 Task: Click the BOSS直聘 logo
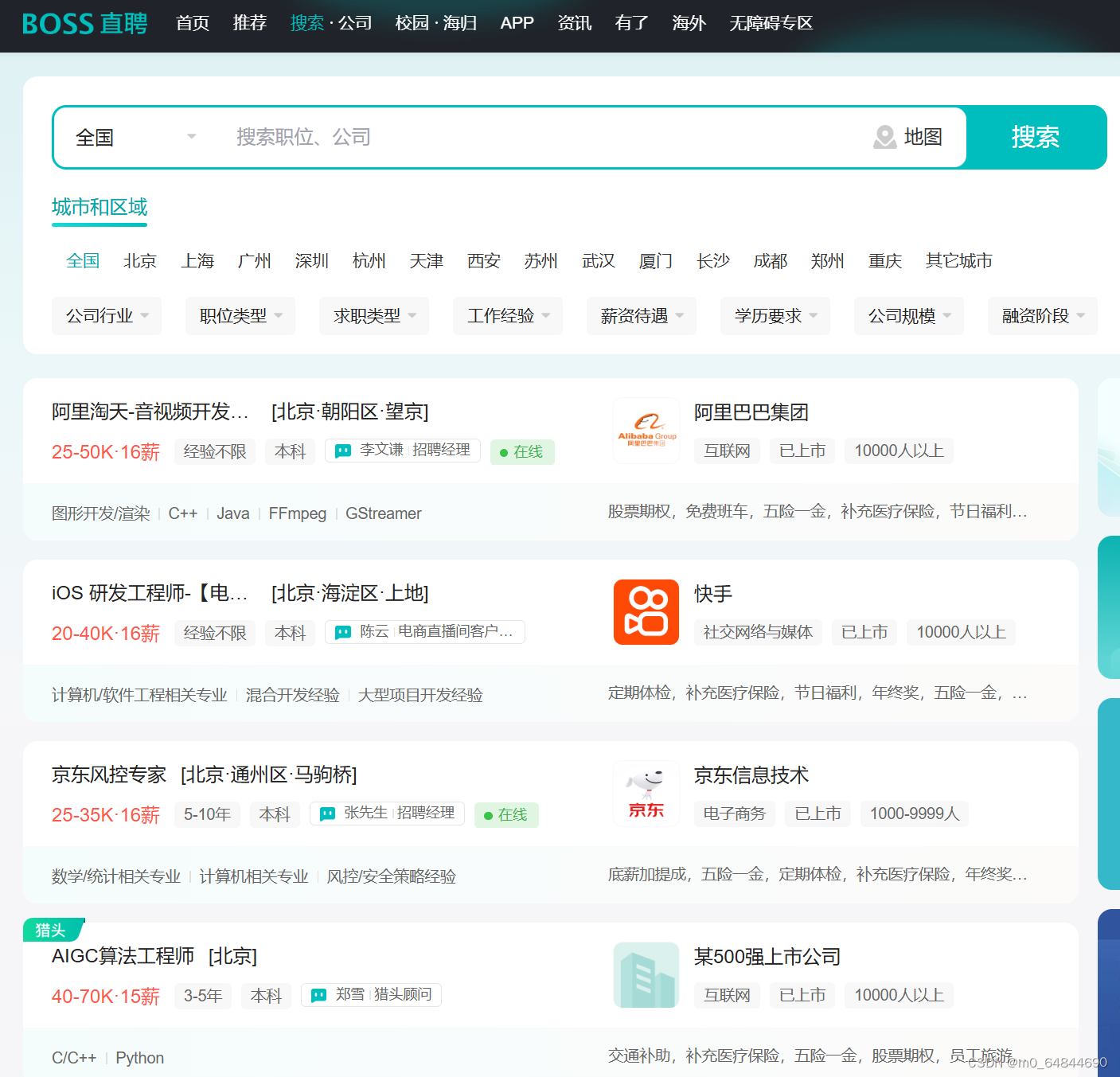84,23
